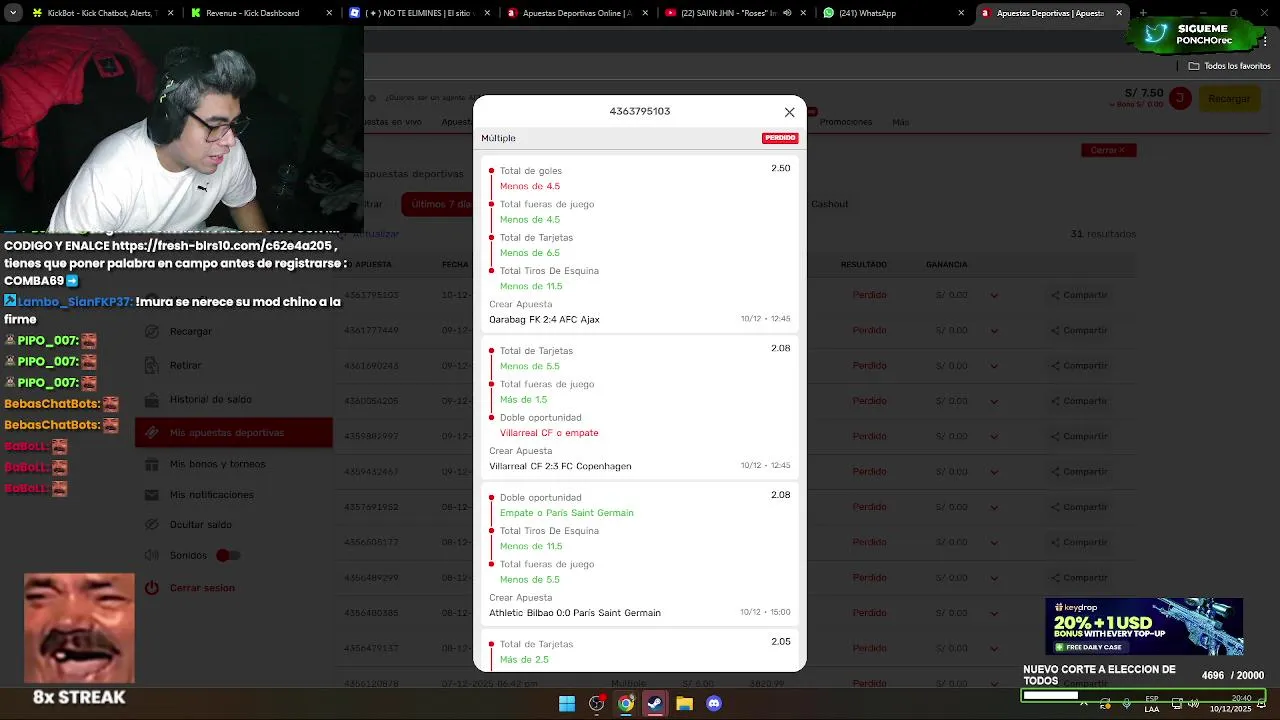Open Mis notificaciones sidebar item

click(x=211, y=494)
